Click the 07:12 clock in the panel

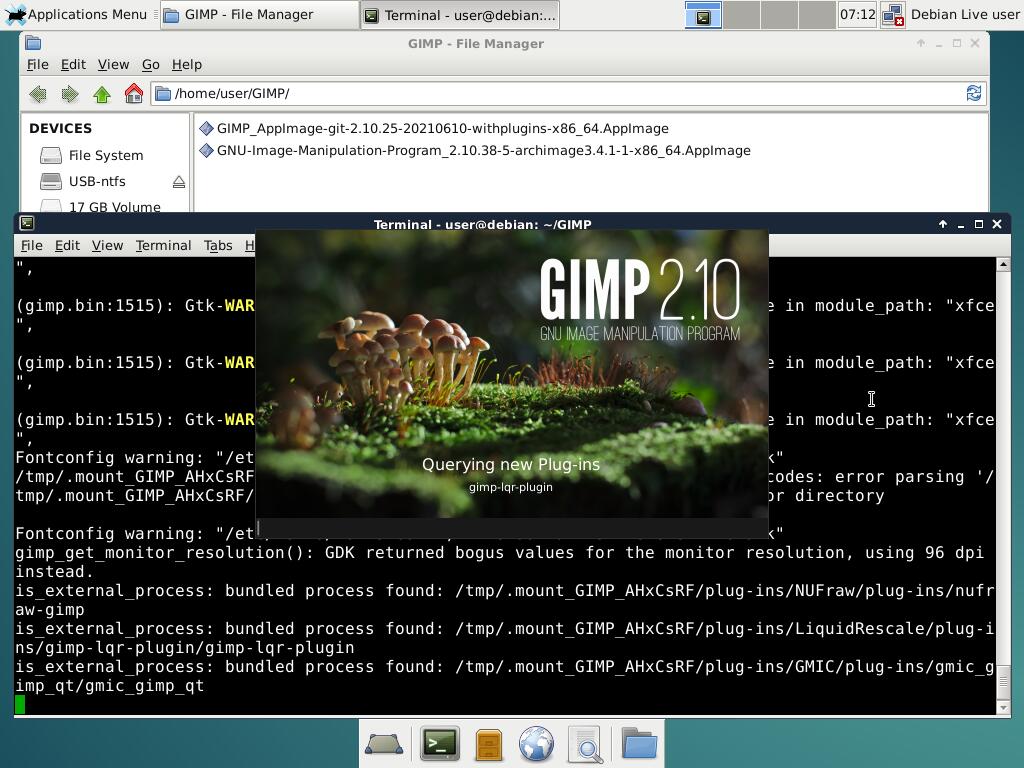857,14
